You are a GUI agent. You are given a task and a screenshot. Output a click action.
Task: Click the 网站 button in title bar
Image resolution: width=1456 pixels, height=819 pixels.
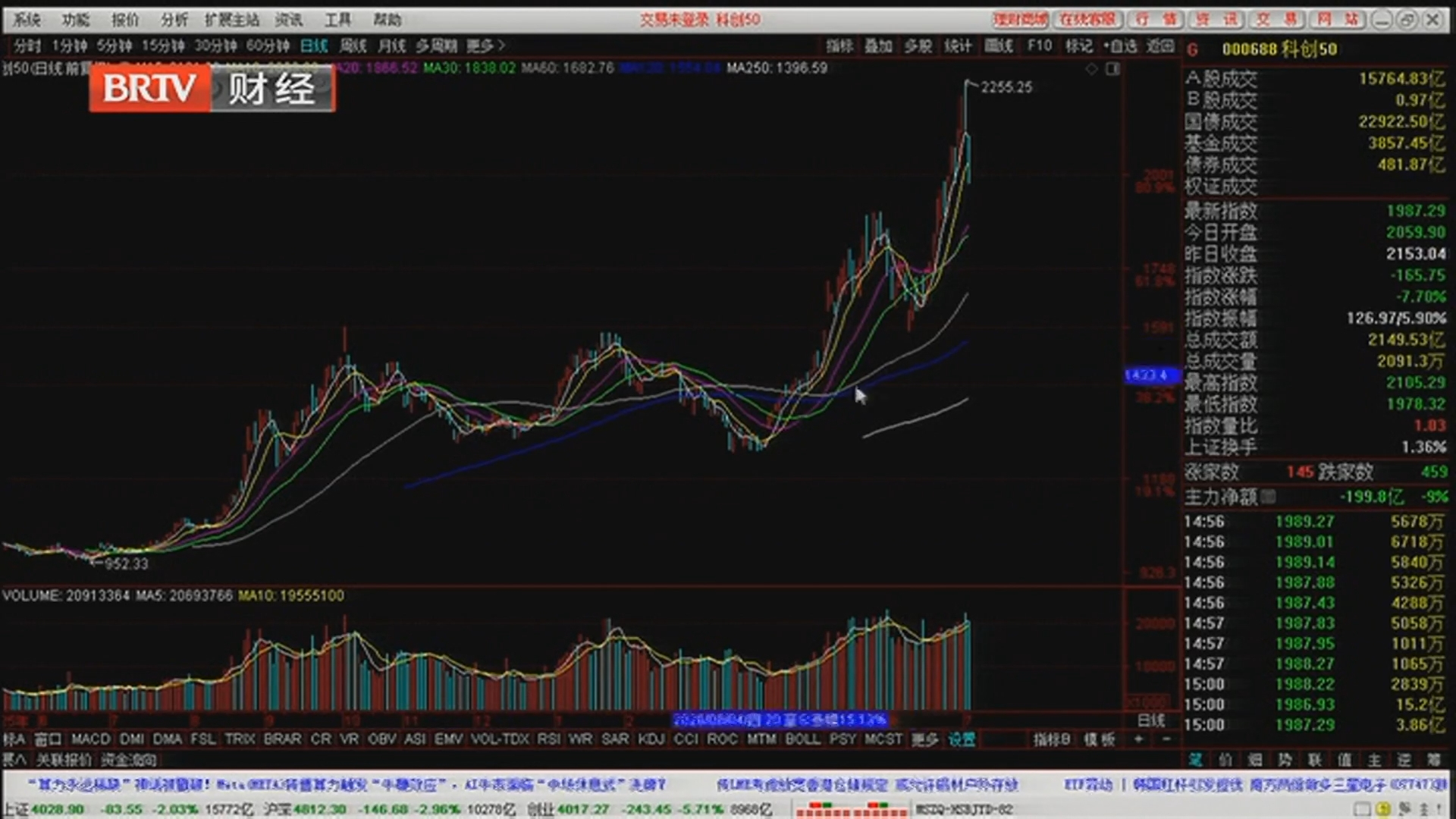(x=1337, y=20)
